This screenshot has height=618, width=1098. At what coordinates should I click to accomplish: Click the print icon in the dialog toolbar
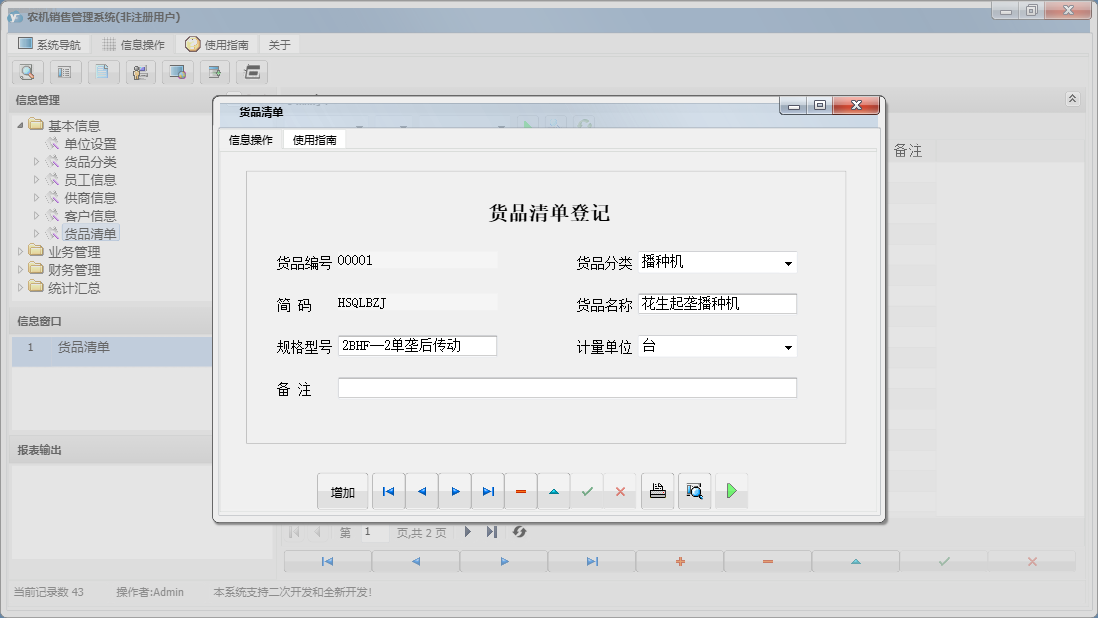click(657, 491)
